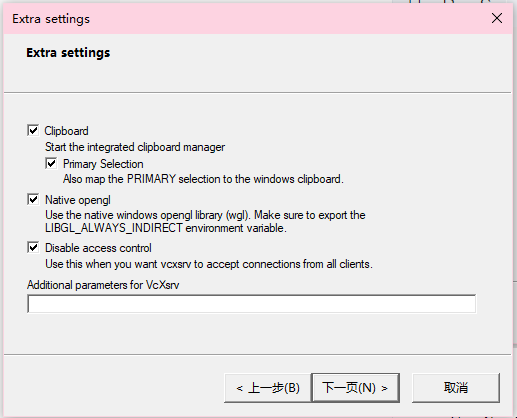Cancel the wizard with 取消 button

pos(456,388)
